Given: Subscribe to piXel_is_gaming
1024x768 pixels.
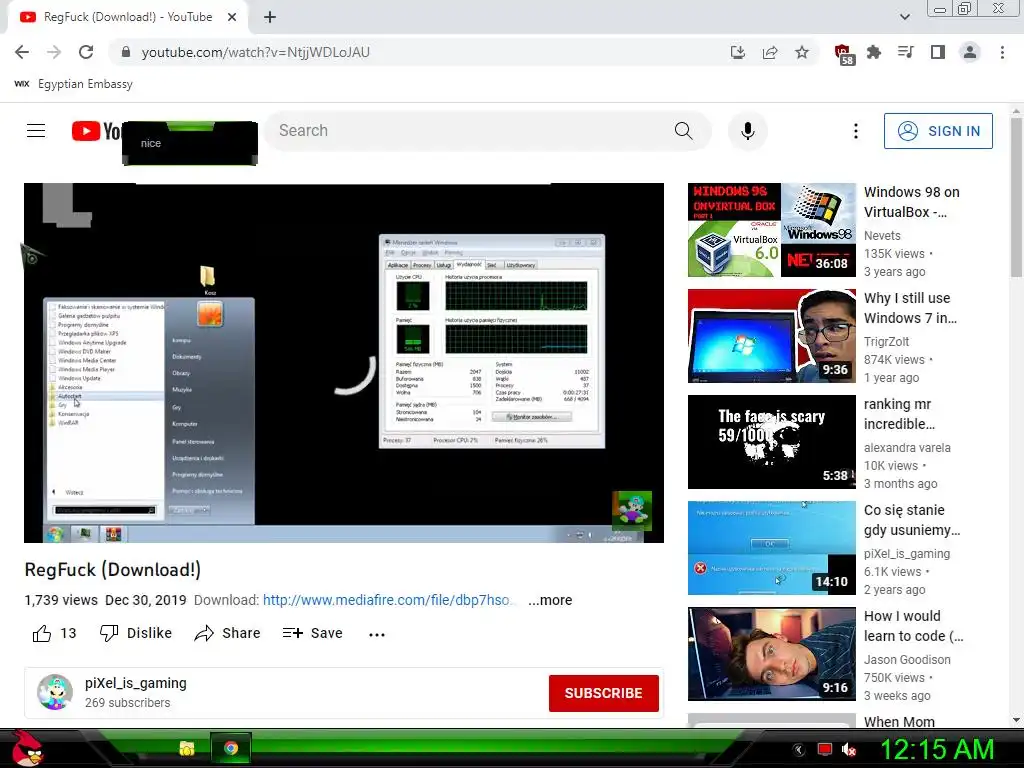Looking at the screenshot, I should click(603, 693).
